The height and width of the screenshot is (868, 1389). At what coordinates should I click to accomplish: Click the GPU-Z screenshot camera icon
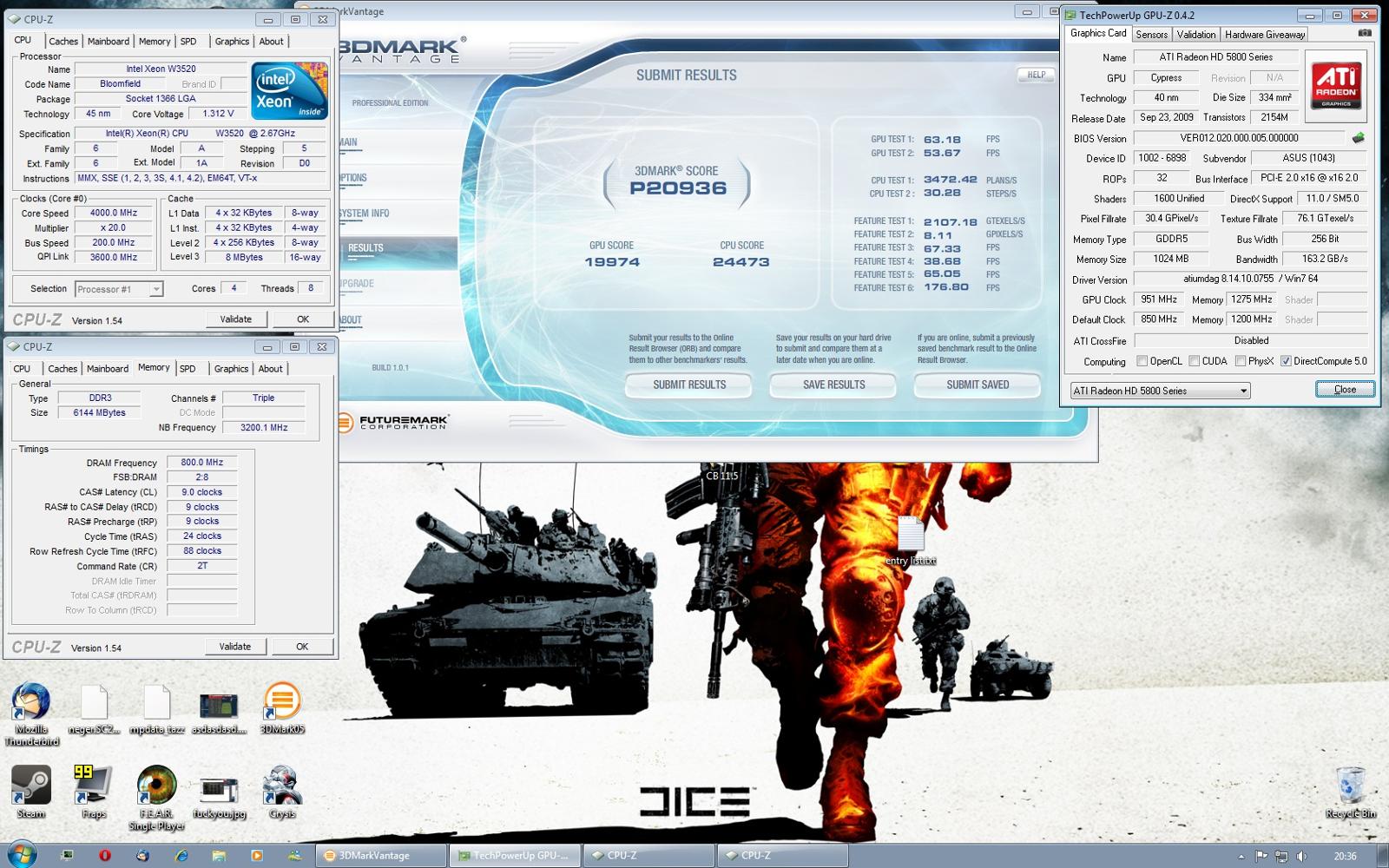coord(1365,34)
